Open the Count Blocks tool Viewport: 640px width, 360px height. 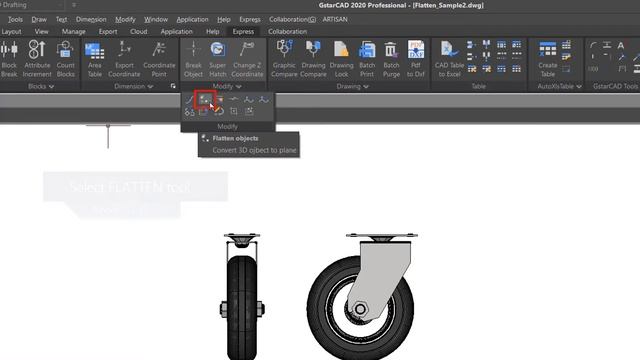click(65, 59)
